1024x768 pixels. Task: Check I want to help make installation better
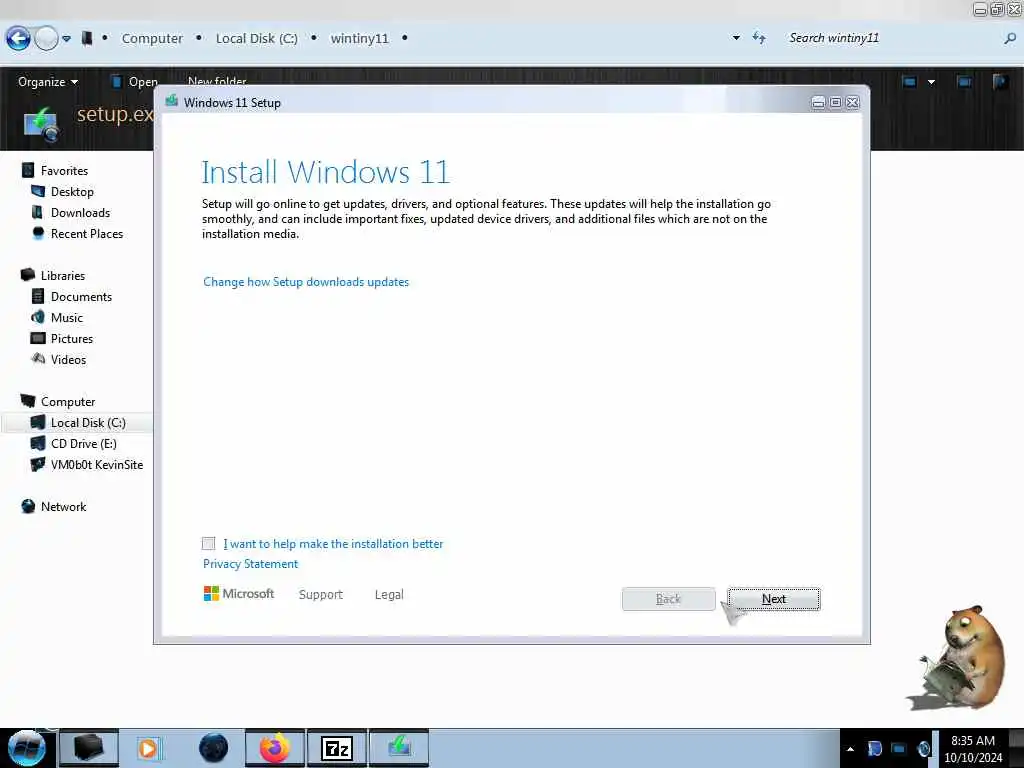tap(208, 543)
